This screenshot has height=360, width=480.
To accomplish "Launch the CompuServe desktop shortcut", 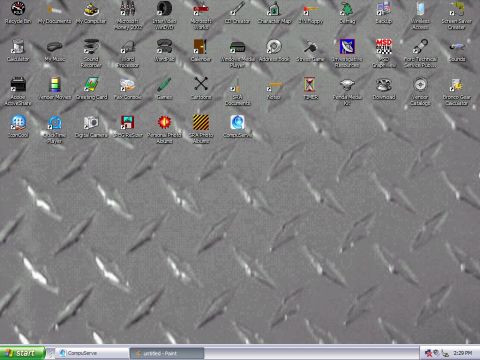I will pos(237,123).
